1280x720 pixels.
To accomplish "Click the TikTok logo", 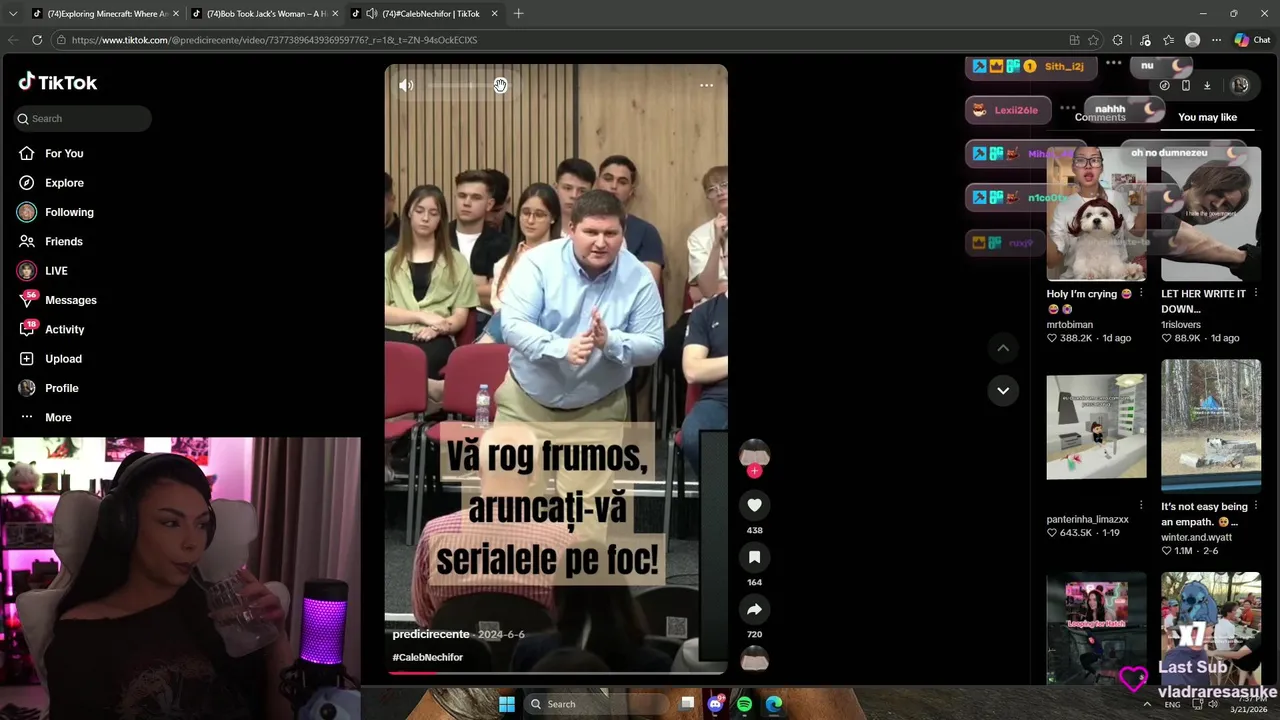I will 58,82.
